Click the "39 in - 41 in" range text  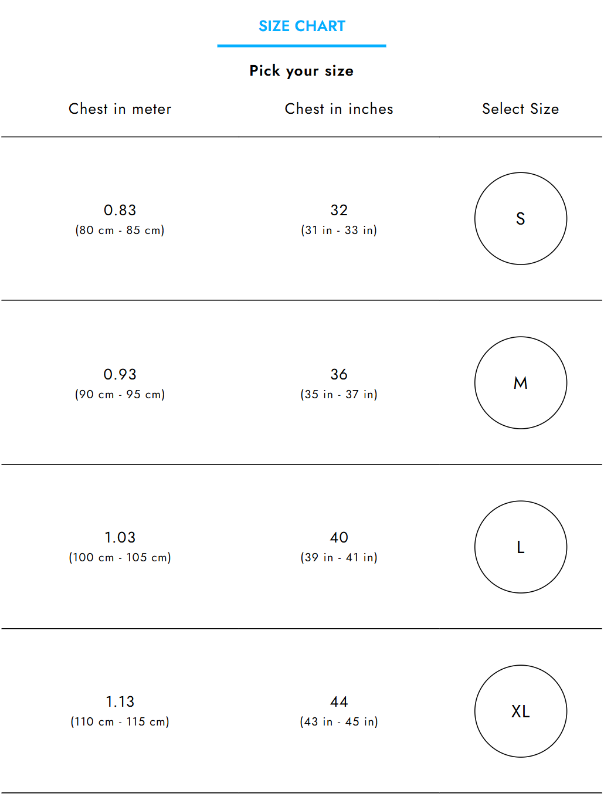(339, 558)
